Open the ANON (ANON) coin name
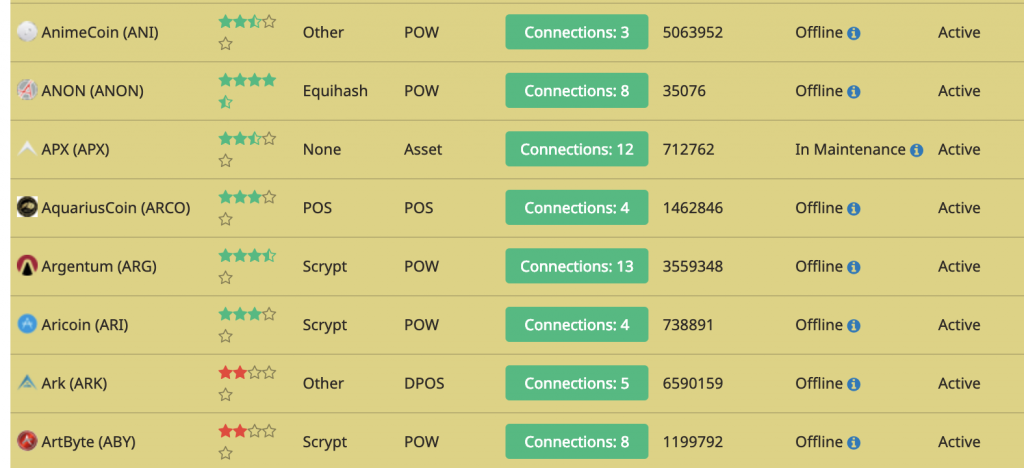Image resolution: width=1024 pixels, height=468 pixels. coord(93,91)
